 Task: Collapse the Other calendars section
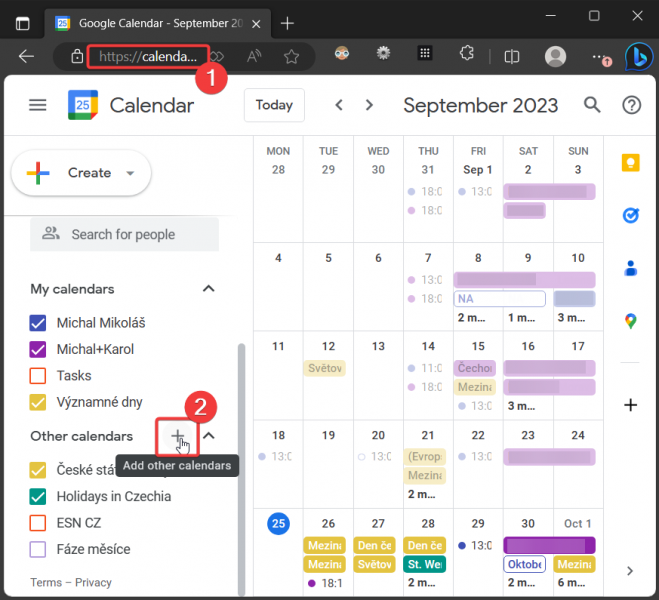coord(209,436)
